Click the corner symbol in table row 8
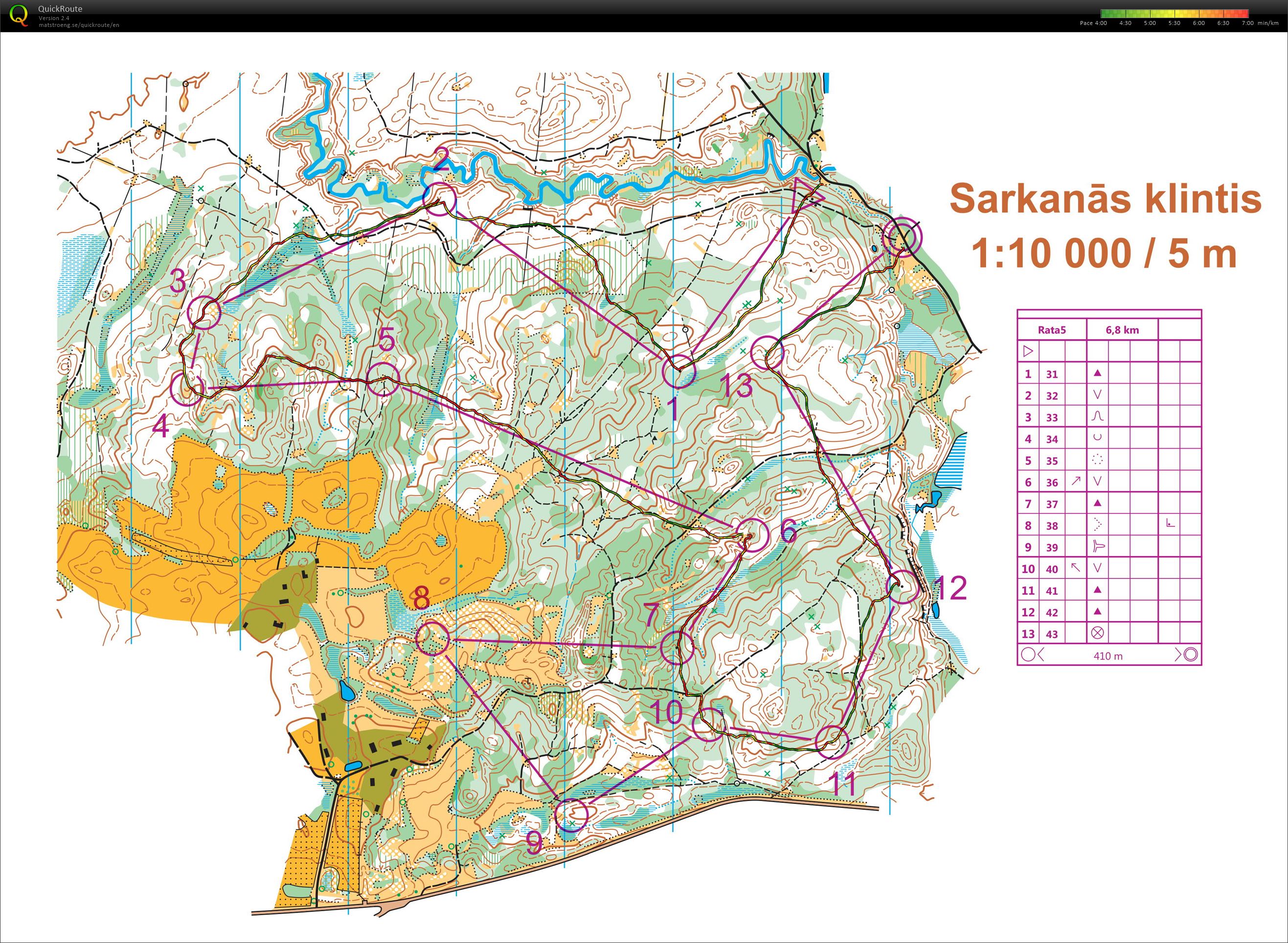1288x943 pixels. 1170,523
